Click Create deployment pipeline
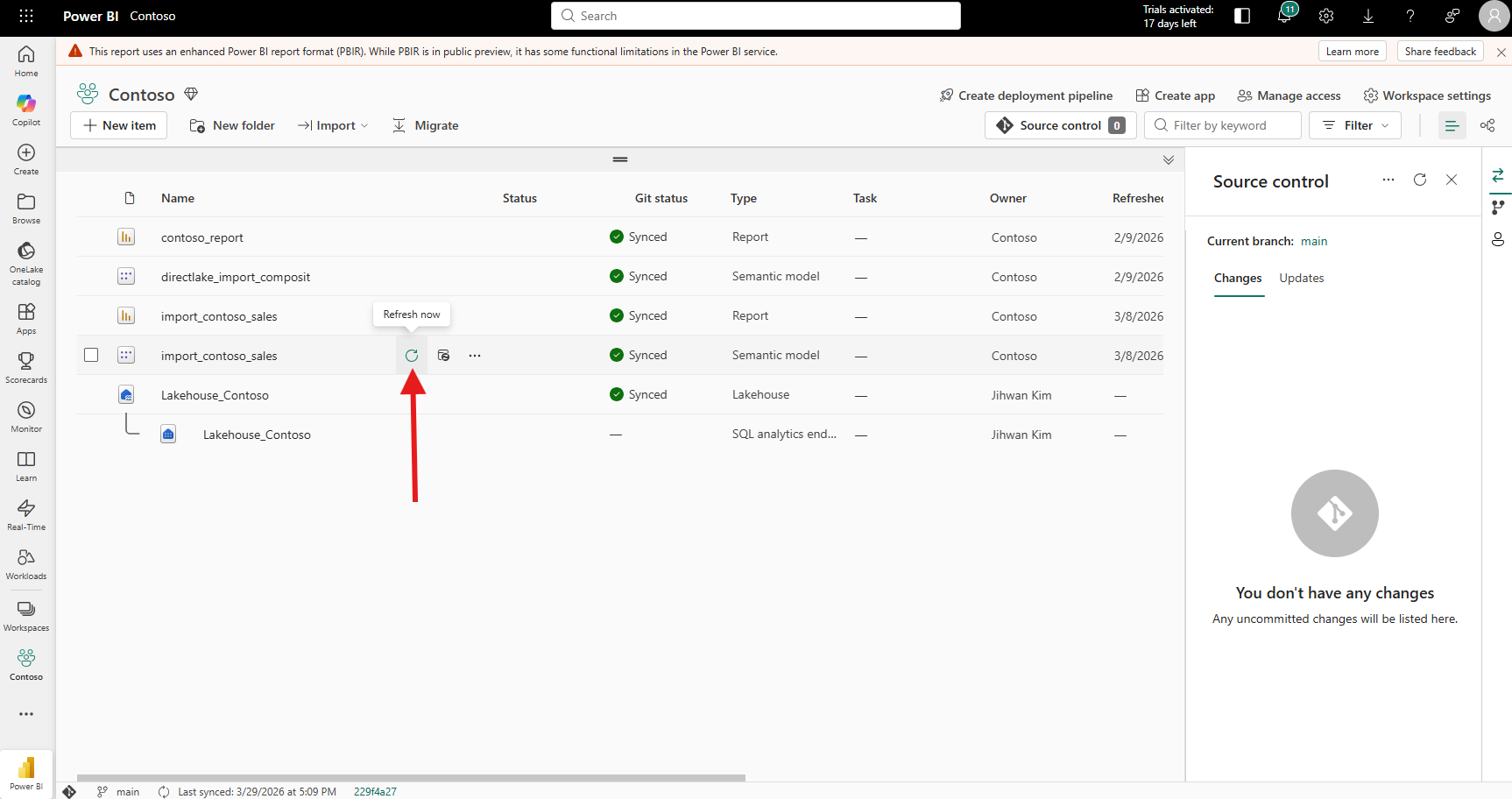 pyautogui.click(x=1027, y=95)
